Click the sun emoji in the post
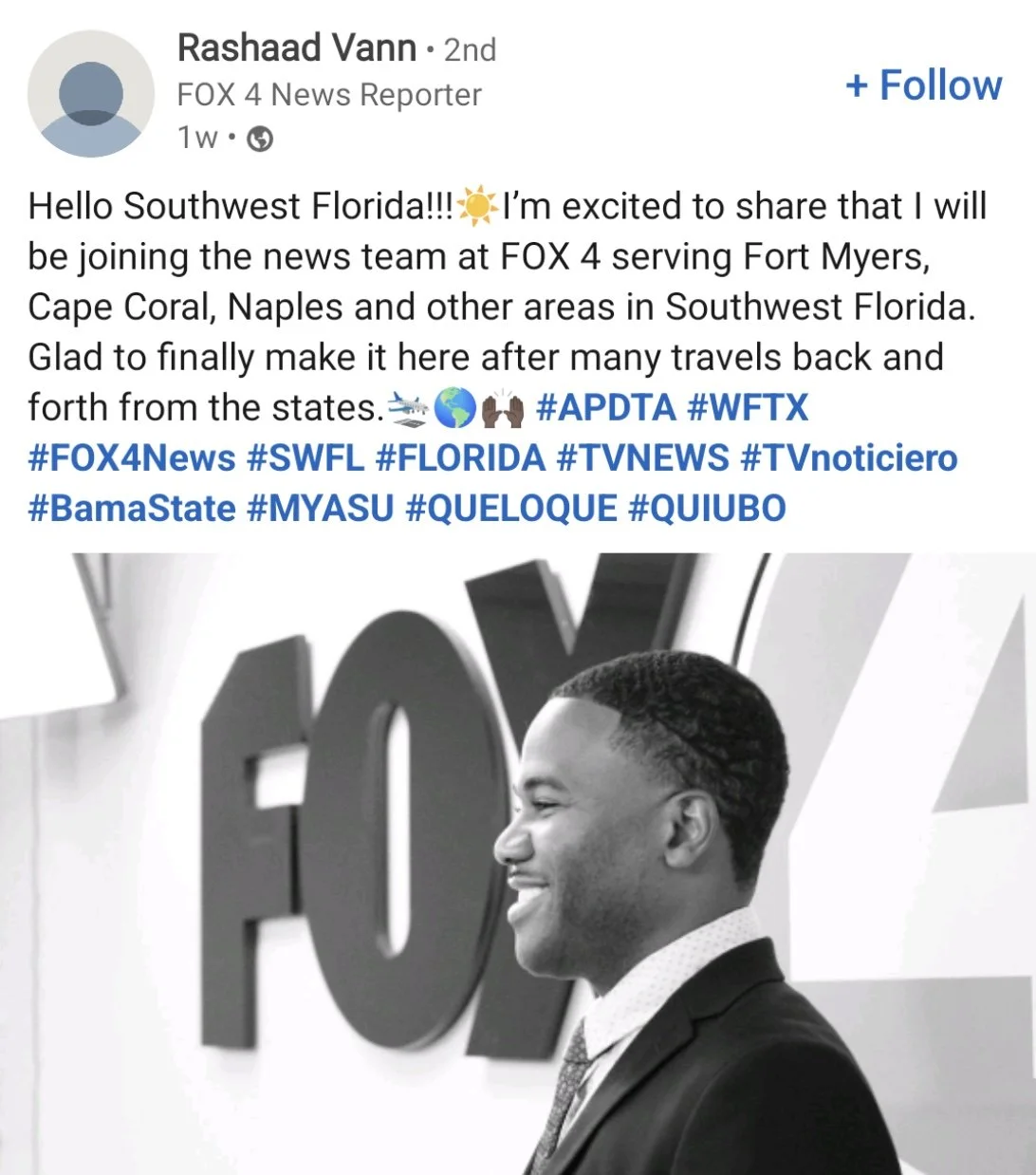1036x1175 pixels. (x=477, y=207)
